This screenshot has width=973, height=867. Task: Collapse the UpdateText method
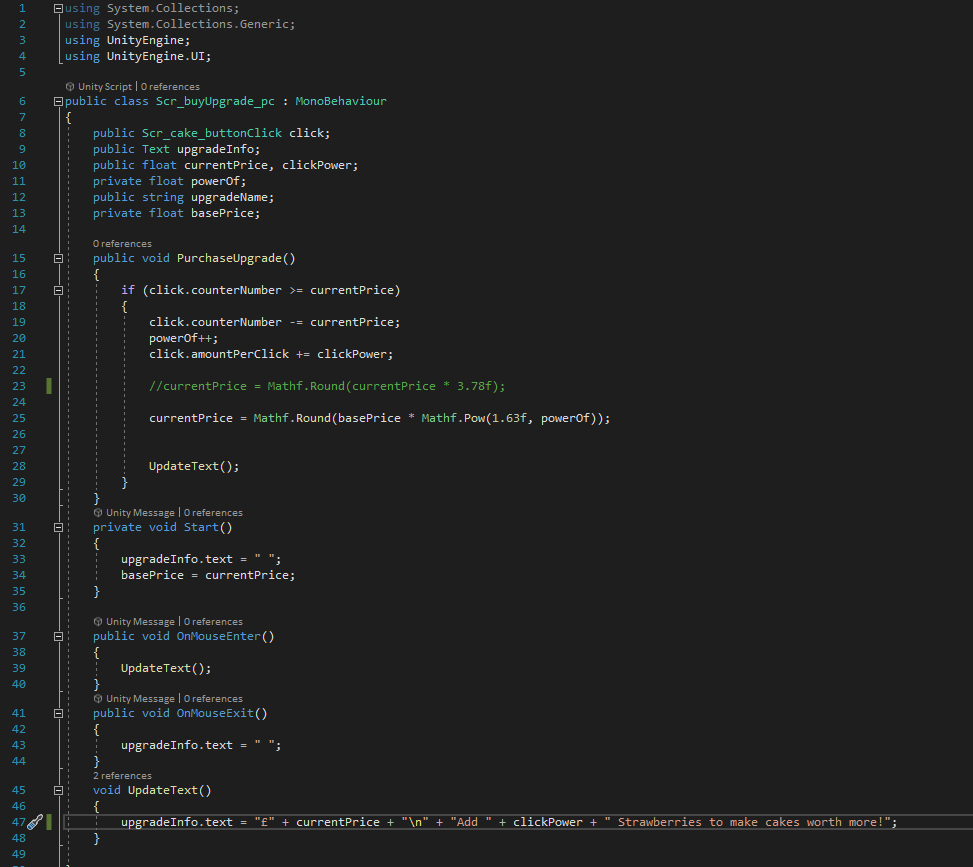pyautogui.click(x=58, y=790)
